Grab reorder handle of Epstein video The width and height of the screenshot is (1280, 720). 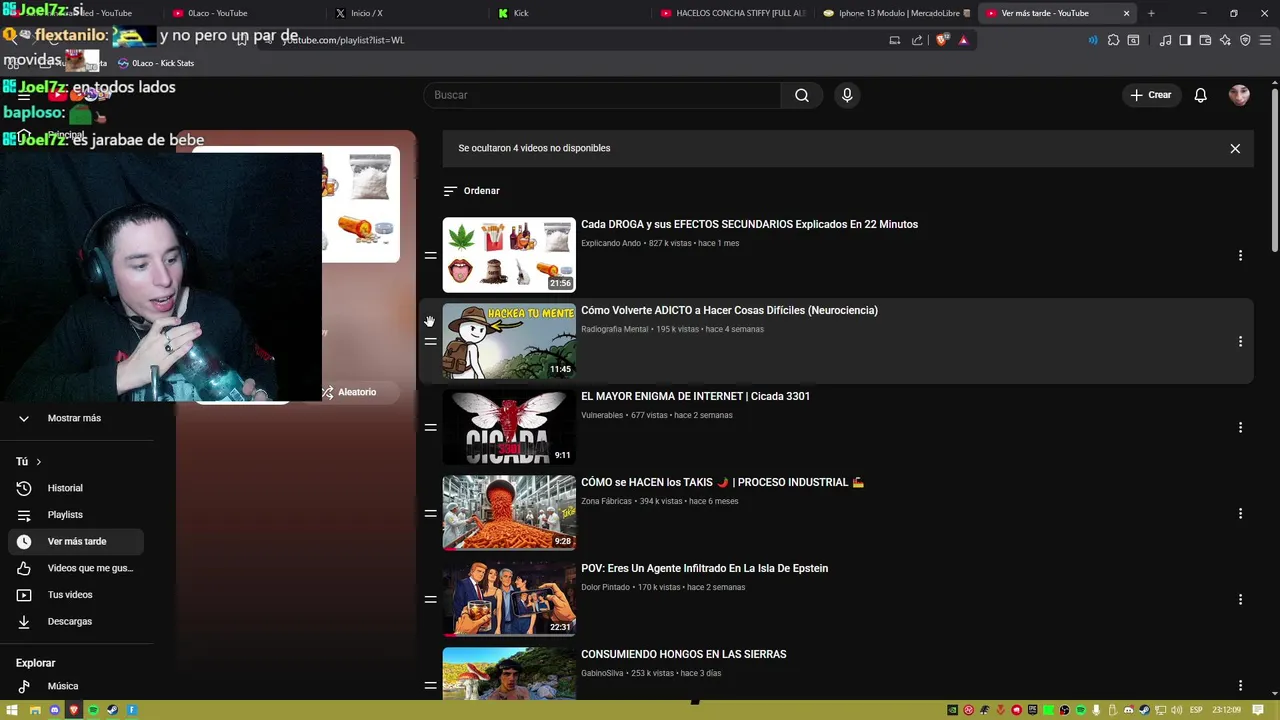(x=430, y=599)
